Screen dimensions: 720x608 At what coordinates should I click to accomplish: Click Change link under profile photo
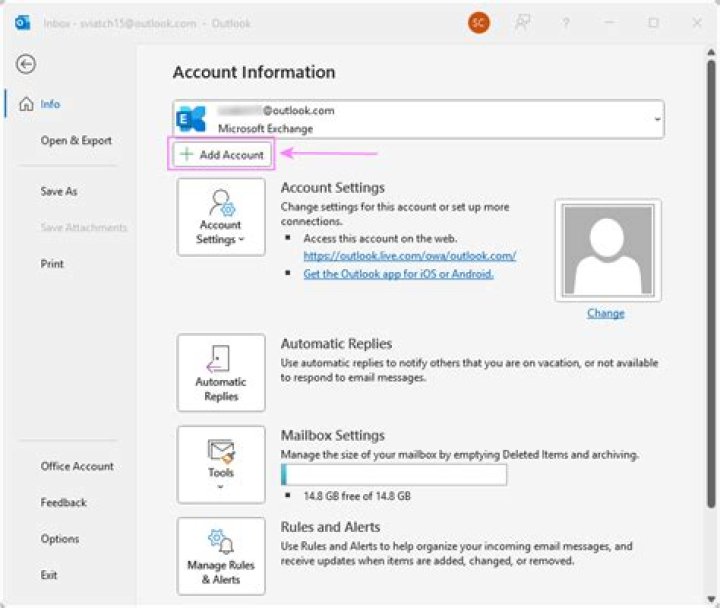tap(605, 313)
